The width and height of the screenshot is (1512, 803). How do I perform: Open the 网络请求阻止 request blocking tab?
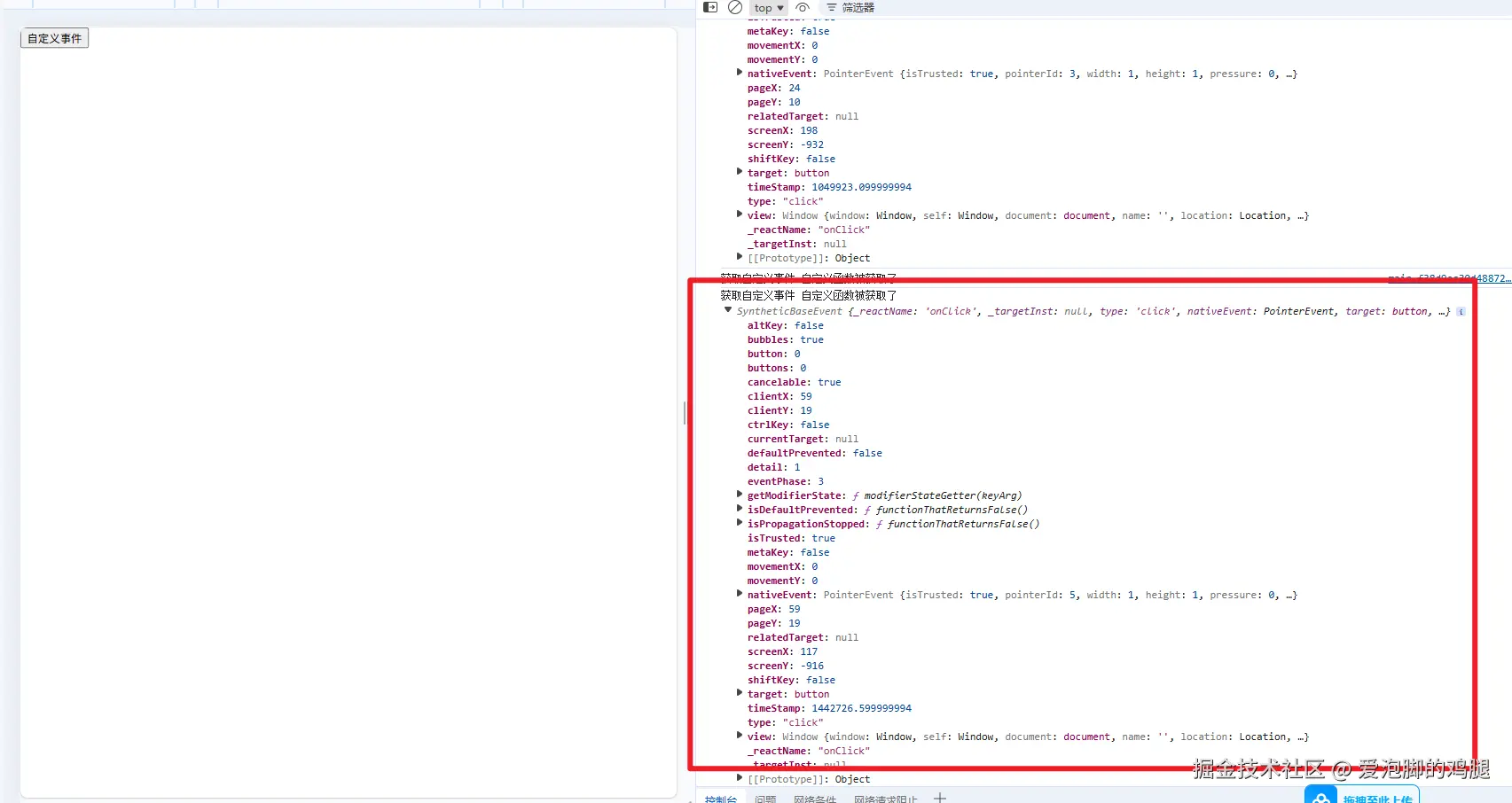[x=886, y=799]
